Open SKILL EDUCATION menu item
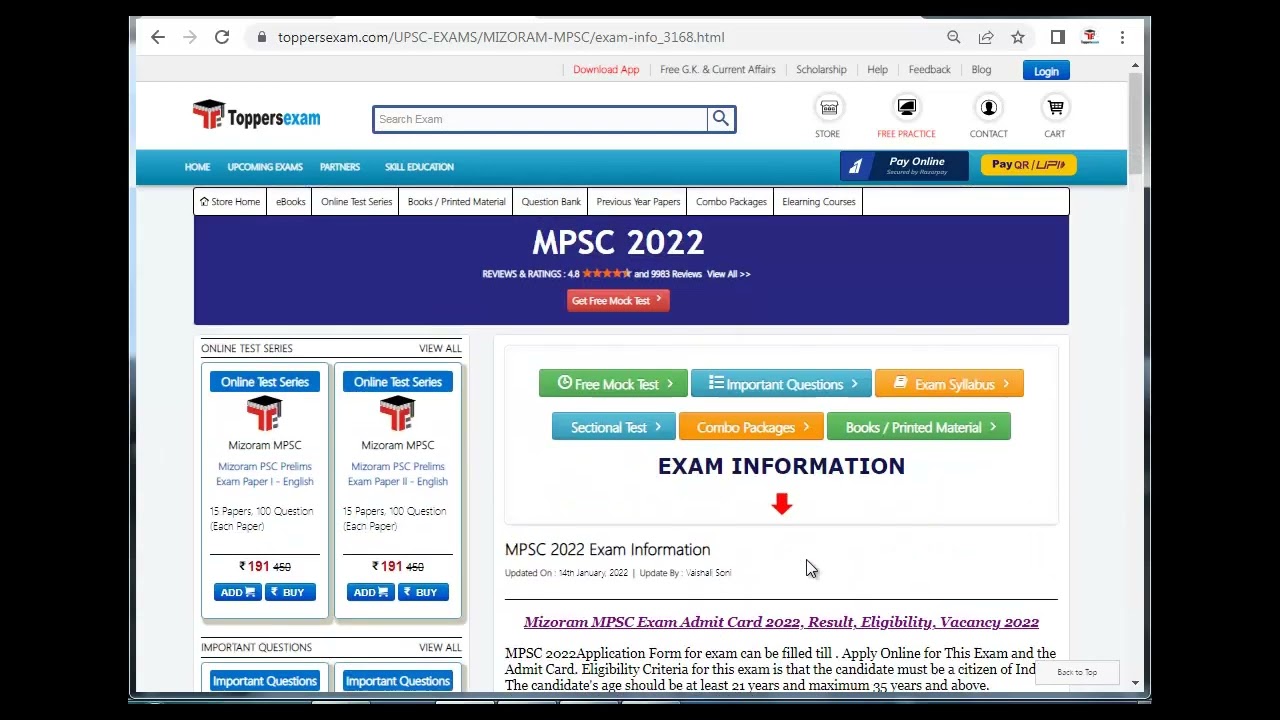The width and height of the screenshot is (1280, 720). (x=419, y=167)
